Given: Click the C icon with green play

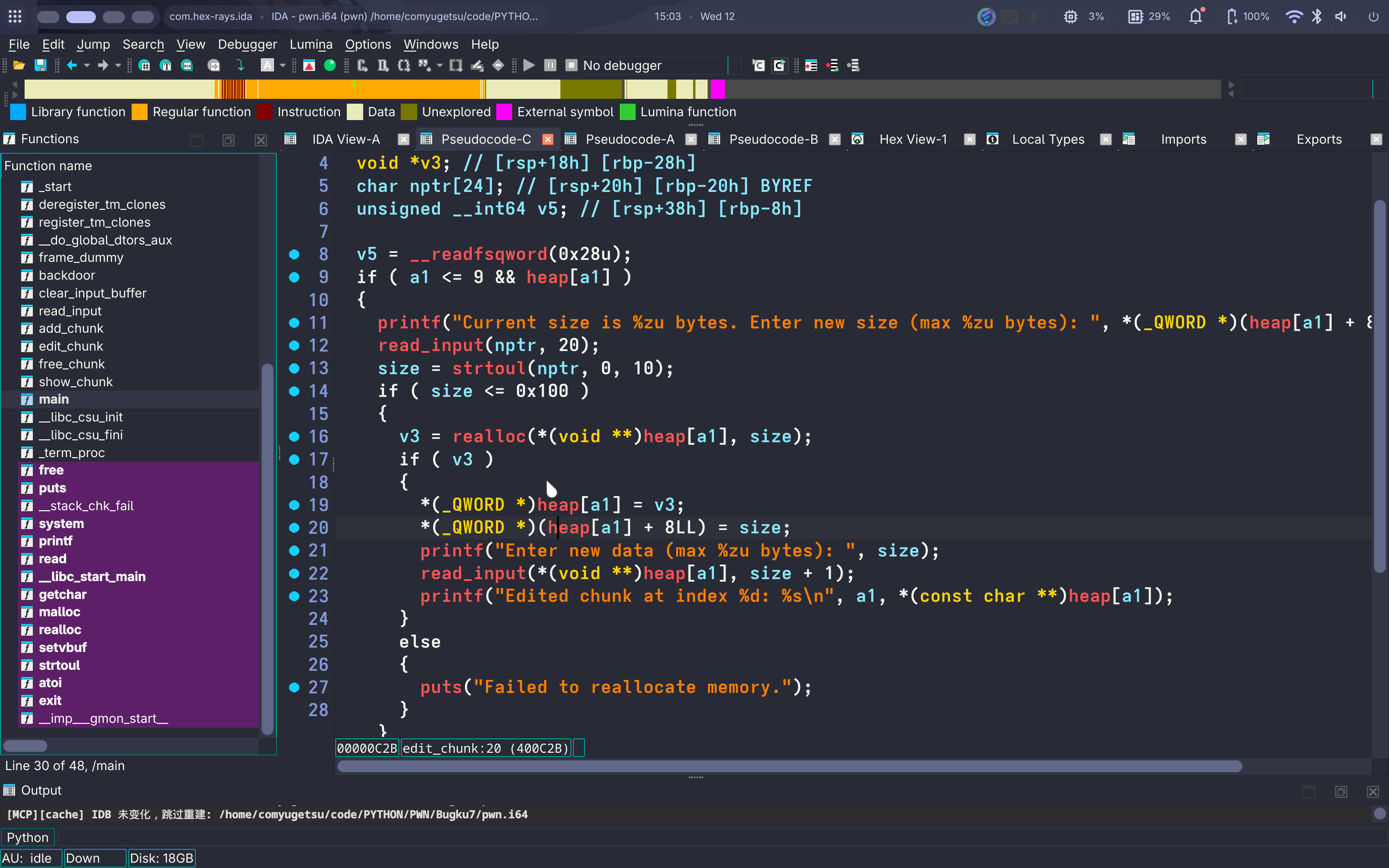Looking at the screenshot, I should point(779,66).
